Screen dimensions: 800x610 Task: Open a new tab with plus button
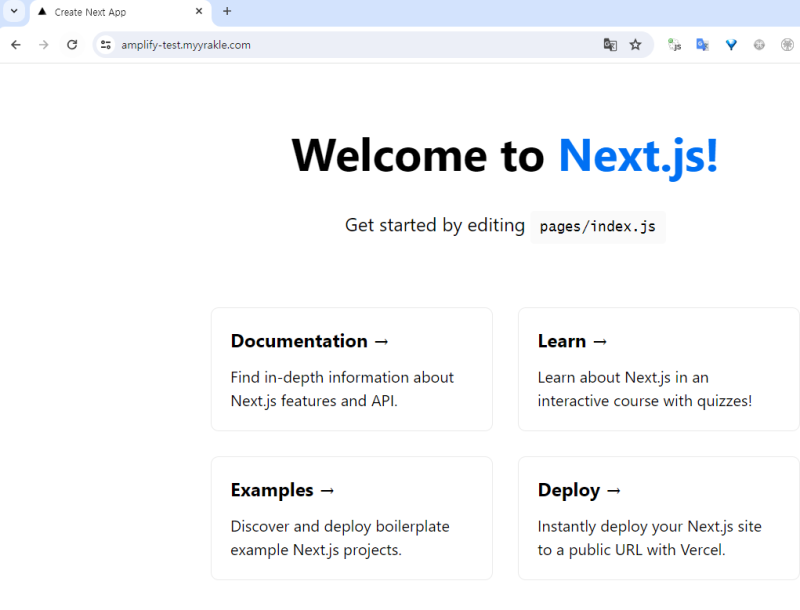click(227, 12)
